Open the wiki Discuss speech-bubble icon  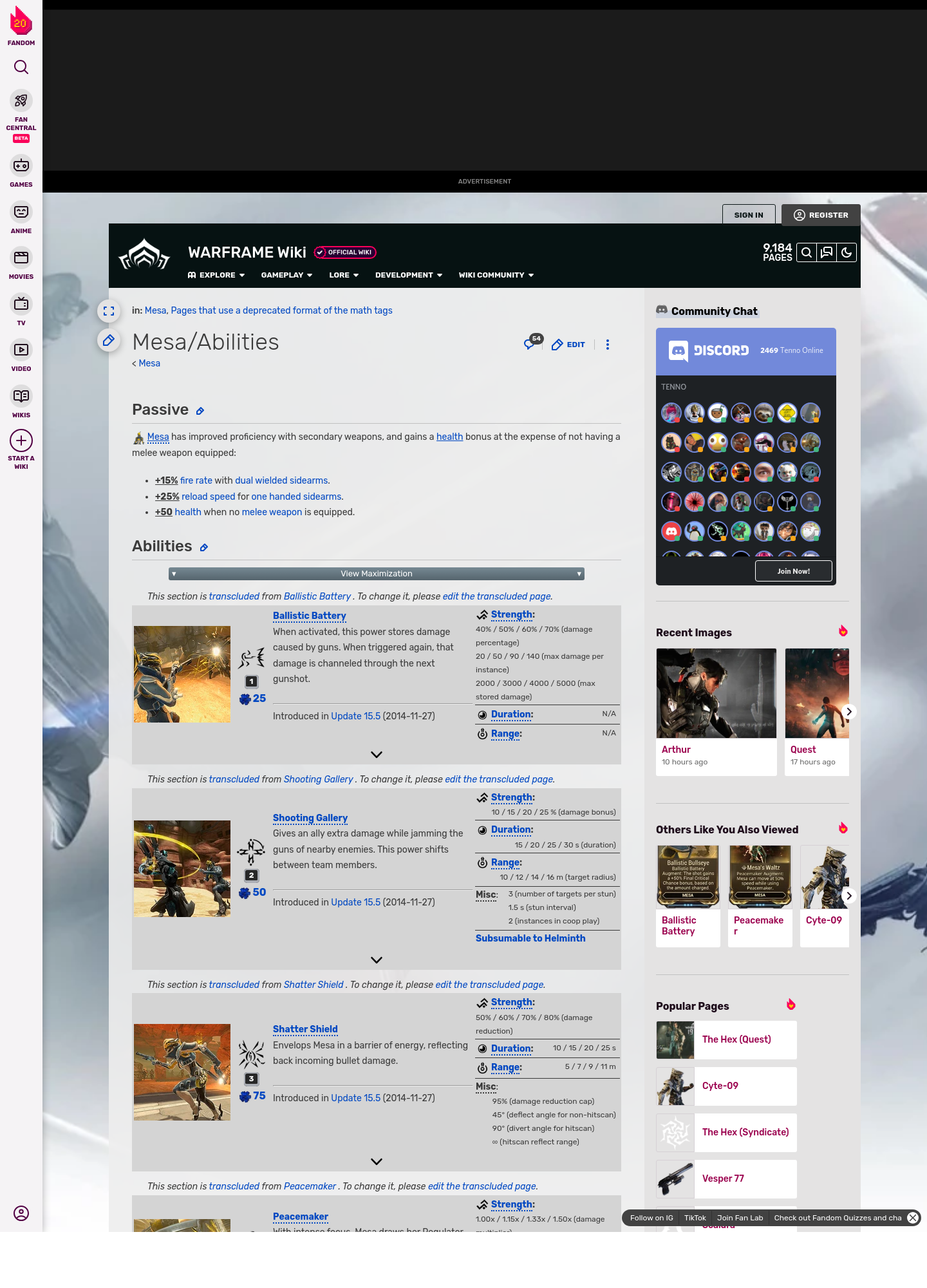pyautogui.click(x=827, y=252)
